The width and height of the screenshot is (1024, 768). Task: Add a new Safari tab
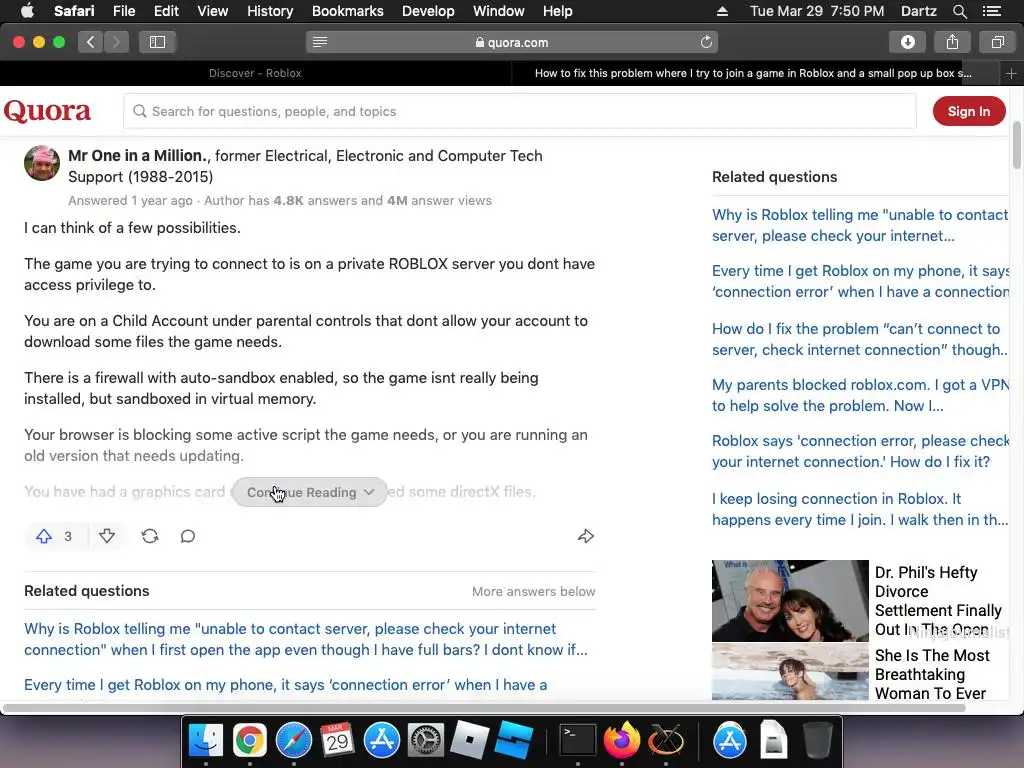coord(1011,74)
